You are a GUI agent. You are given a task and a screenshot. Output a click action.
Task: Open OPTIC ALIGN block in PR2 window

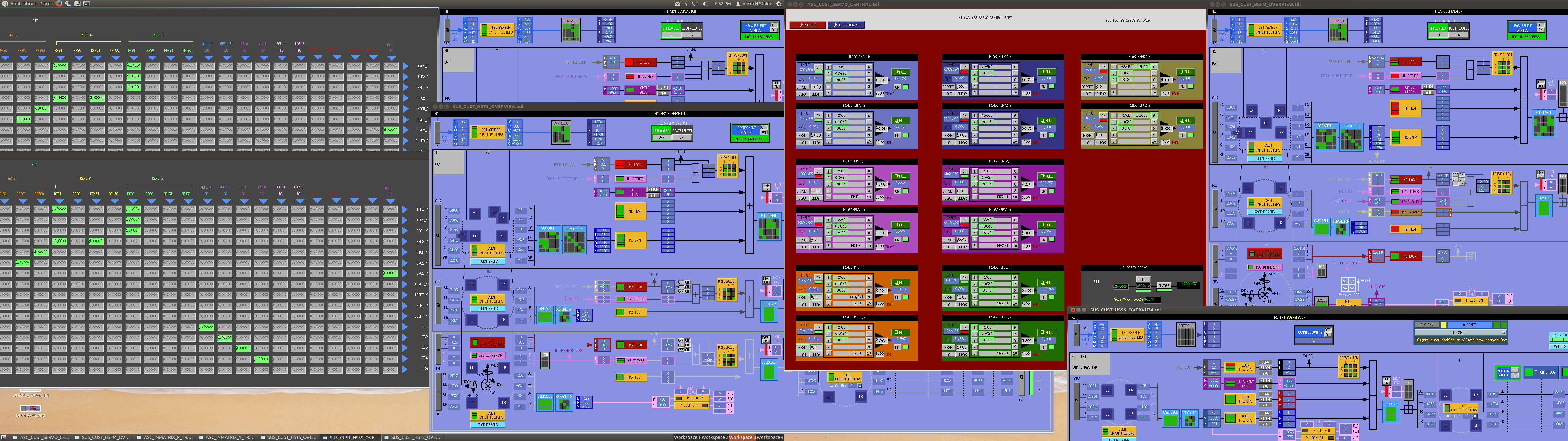[x=631, y=193]
